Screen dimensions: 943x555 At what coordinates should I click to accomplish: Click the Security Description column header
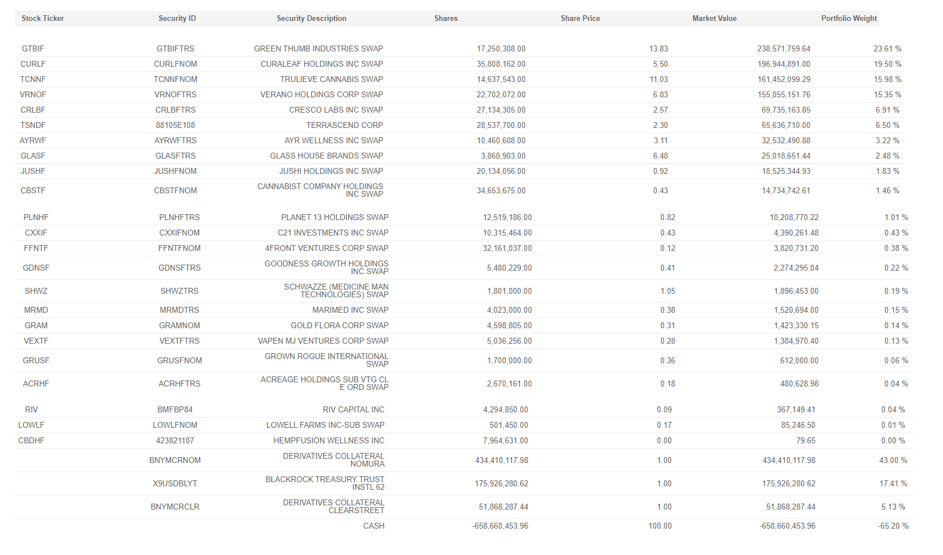point(312,18)
